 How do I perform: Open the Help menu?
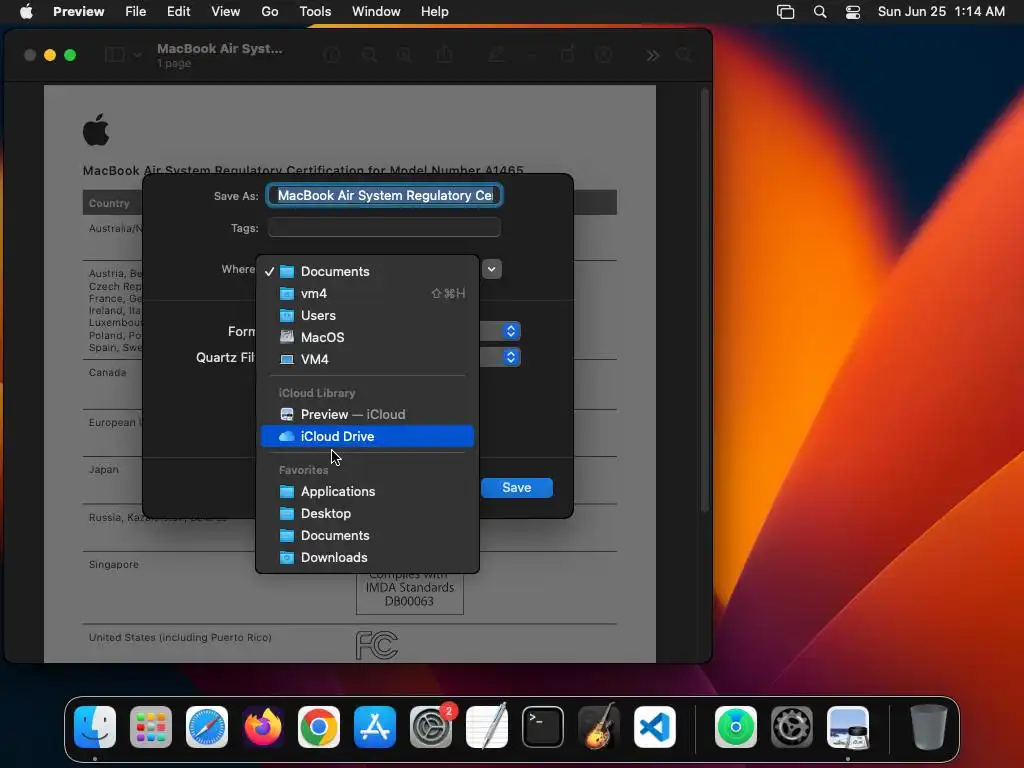[434, 12]
